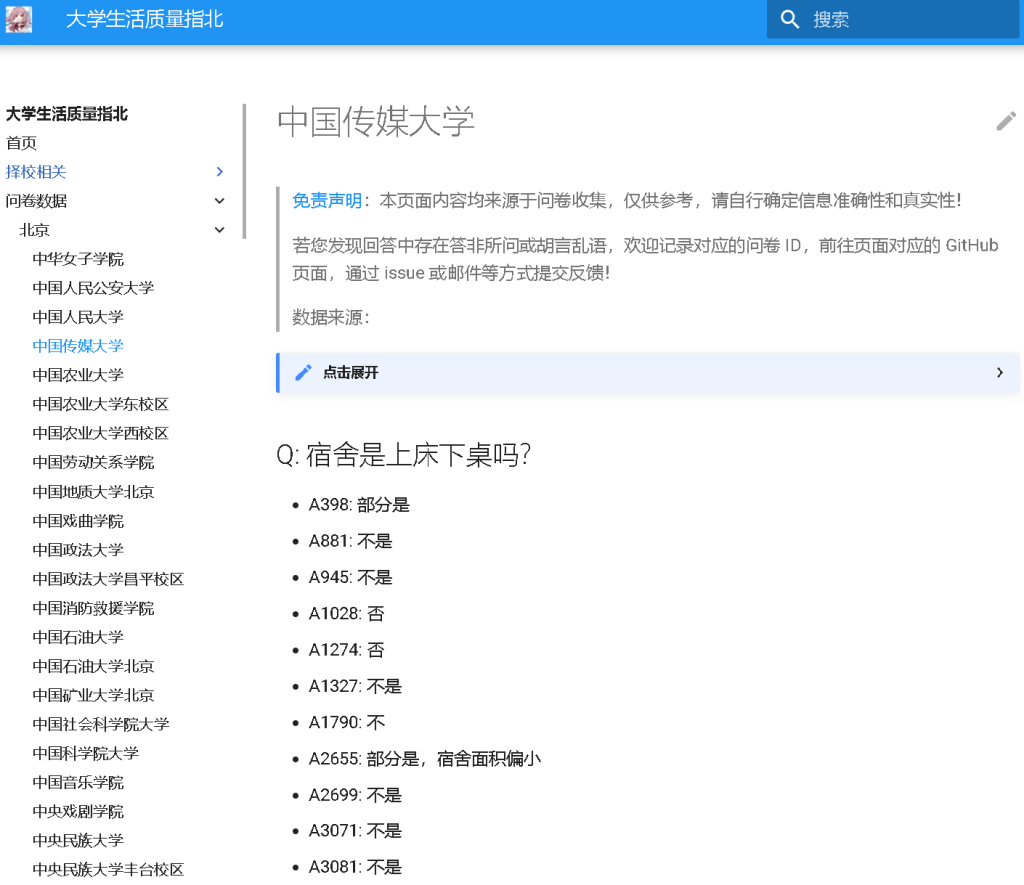Click the search magnifier icon
This screenshot has height=885, width=1024.
(x=790, y=19)
